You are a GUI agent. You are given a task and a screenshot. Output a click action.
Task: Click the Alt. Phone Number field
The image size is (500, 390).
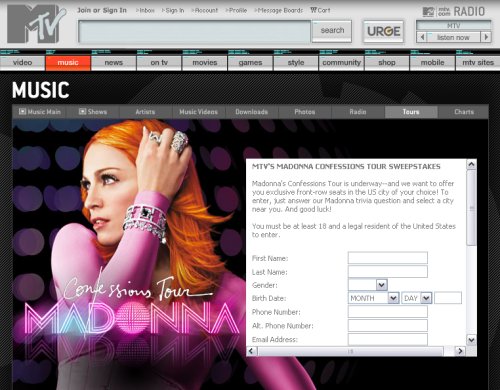[x=388, y=325]
